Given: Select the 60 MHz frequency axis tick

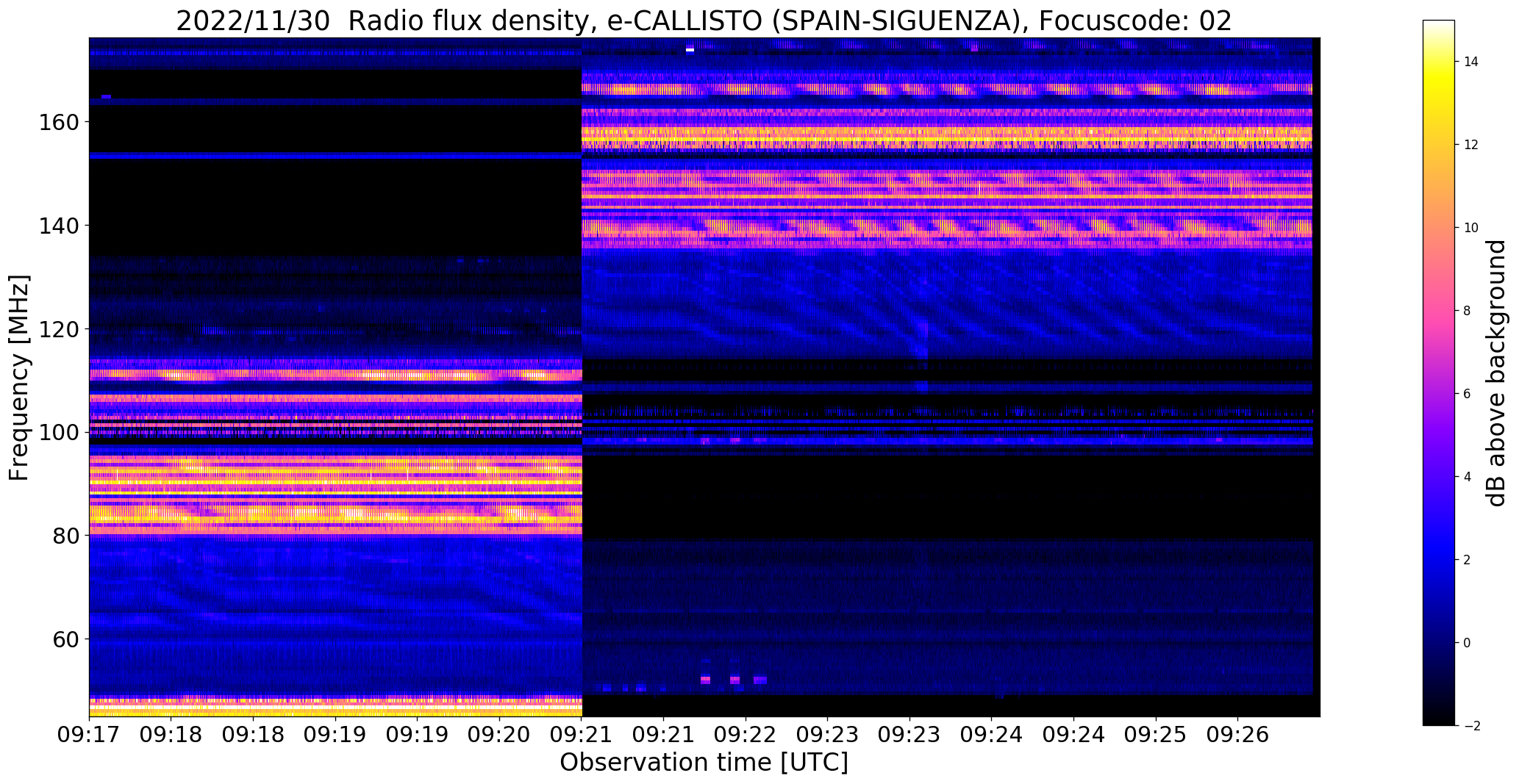Looking at the screenshot, I should 65,639.
